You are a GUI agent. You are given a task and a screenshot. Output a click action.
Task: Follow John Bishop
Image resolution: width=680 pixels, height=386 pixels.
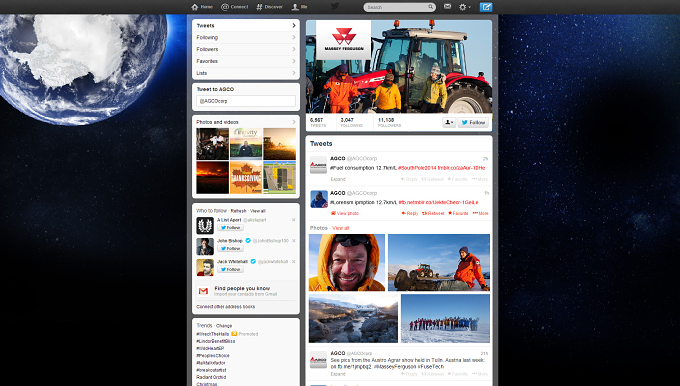point(230,249)
